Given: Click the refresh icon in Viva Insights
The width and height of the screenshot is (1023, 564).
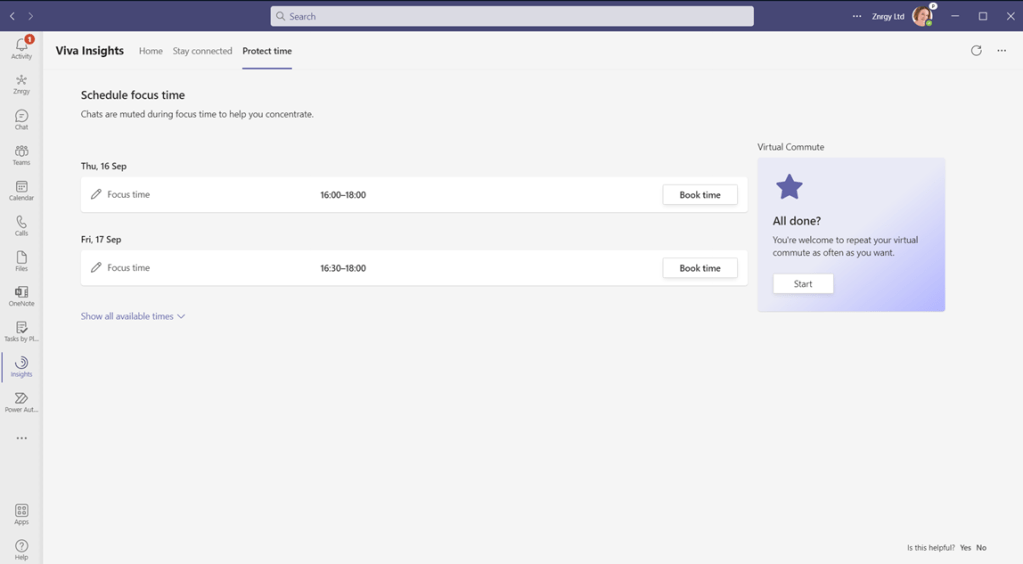Looking at the screenshot, I should pyautogui.click(x=976, y=51).
